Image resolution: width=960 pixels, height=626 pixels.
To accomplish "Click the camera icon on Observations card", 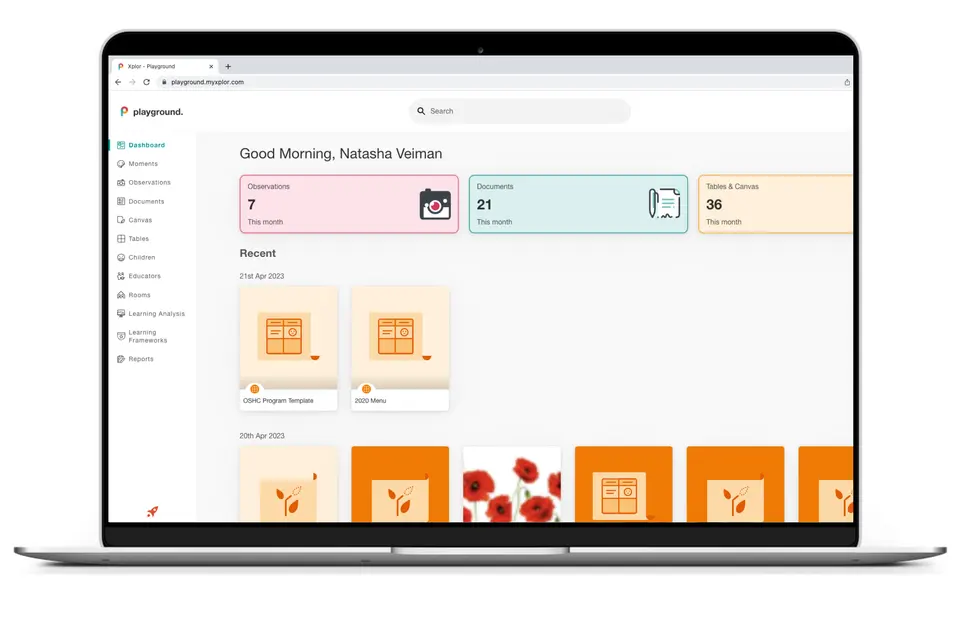I will (435, 205).
